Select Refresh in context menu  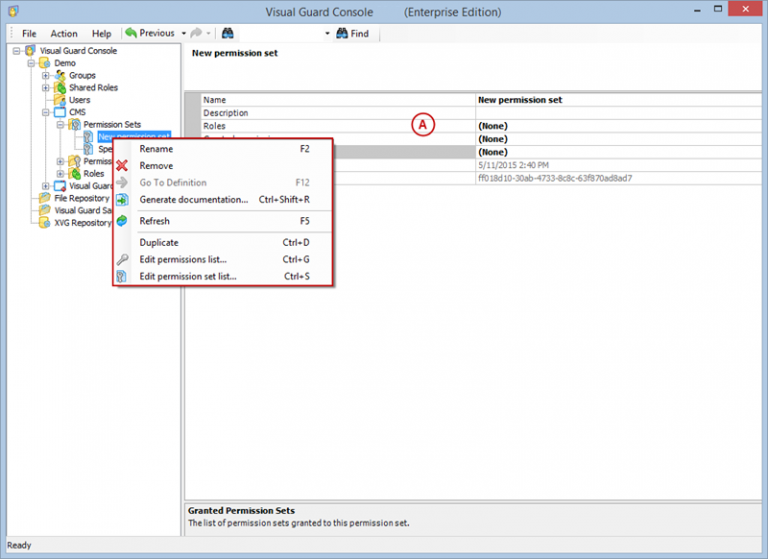tap(223, 221)
